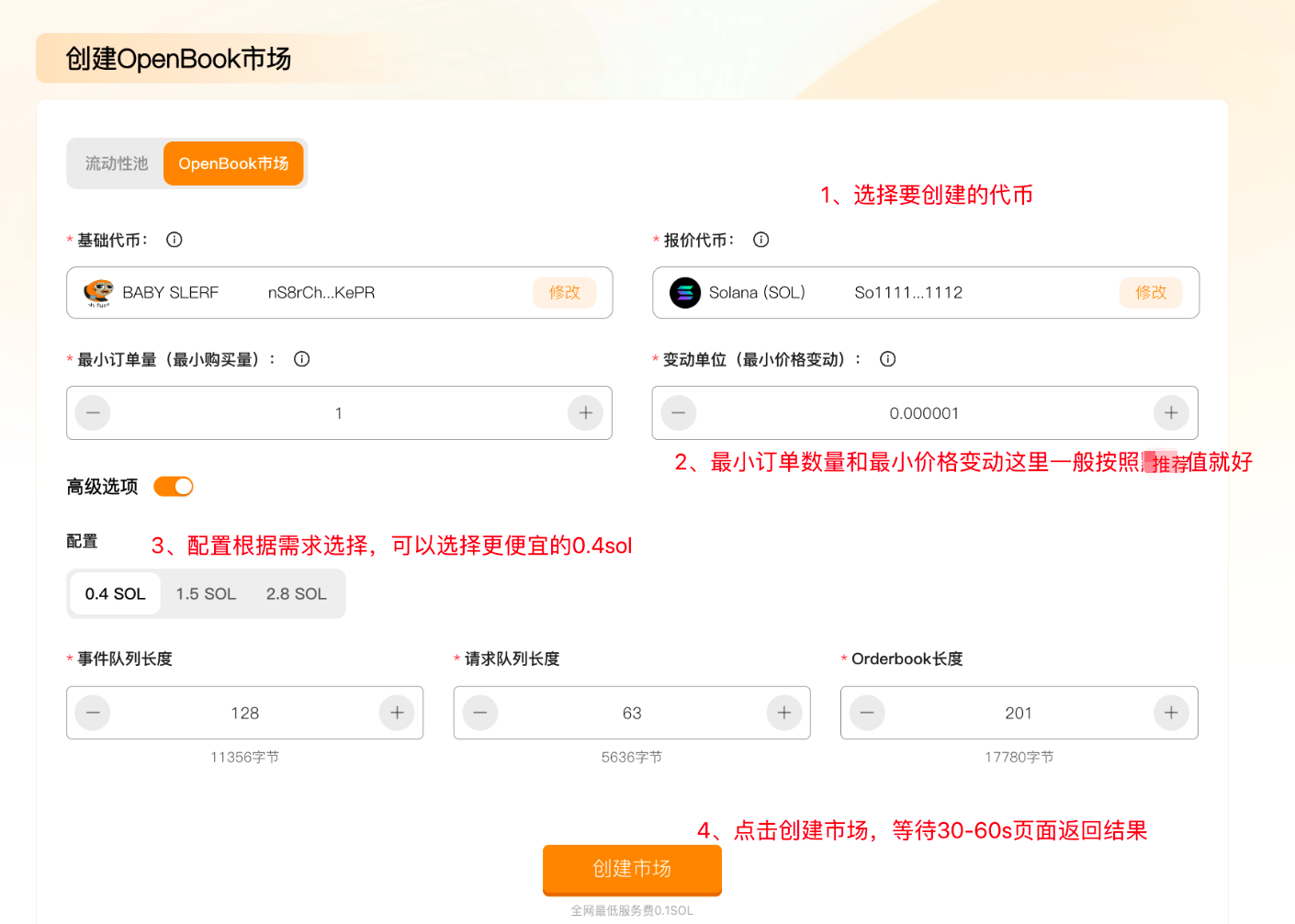Viewport: 1295px width, 924px height.
Task: Decrease 事件队列长度 with the minus button
Action: tap(93, 713)
